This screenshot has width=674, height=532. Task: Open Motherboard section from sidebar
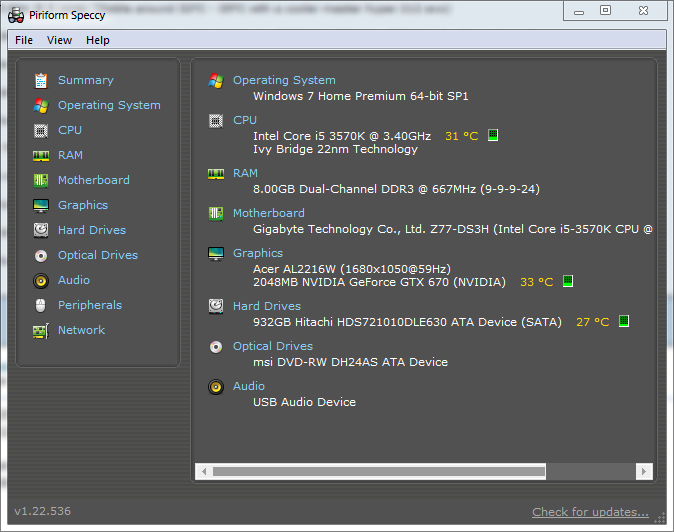pyautogui.click(x=94, y=180)
